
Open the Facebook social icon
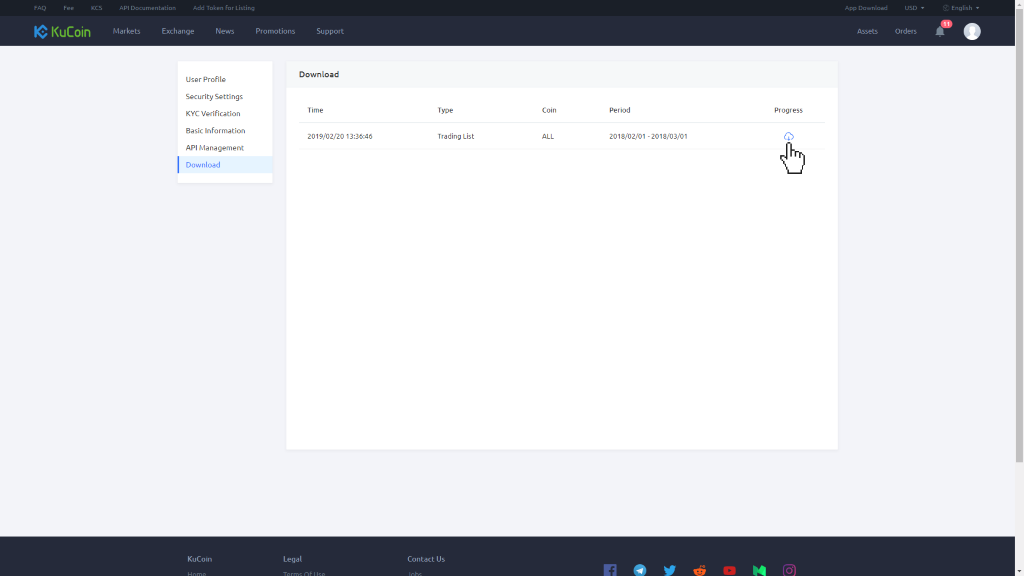[610, 570]
